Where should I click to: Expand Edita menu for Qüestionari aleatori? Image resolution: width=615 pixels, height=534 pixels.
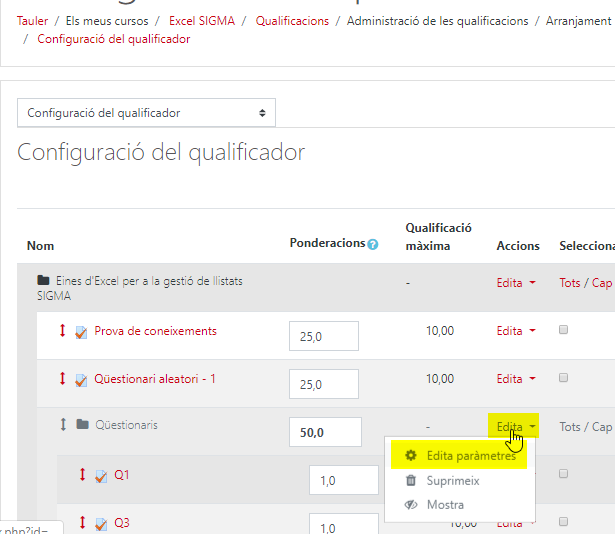pyautogui.click(x=515, y=379)
